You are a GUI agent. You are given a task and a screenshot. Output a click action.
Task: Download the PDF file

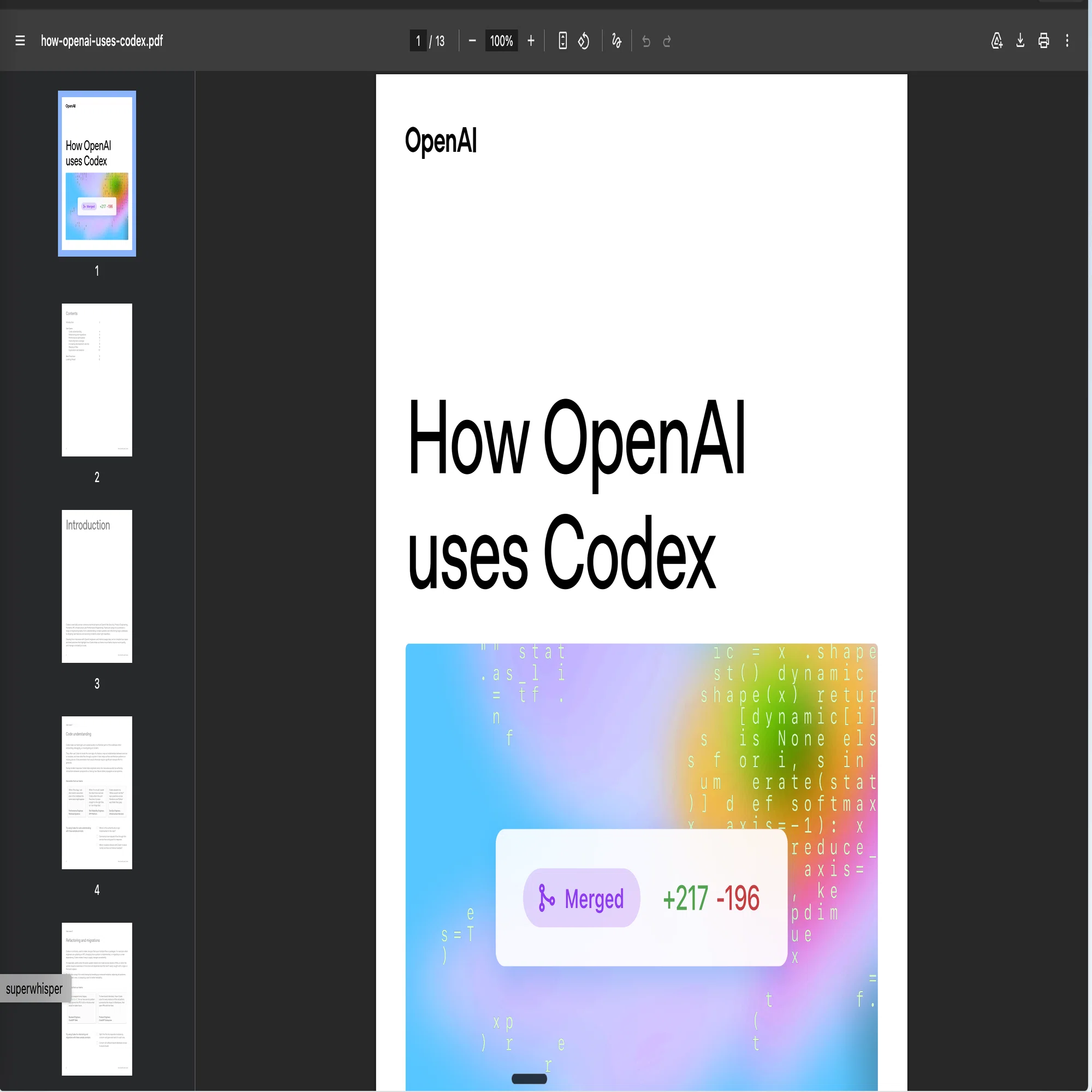pos(1020,41)
